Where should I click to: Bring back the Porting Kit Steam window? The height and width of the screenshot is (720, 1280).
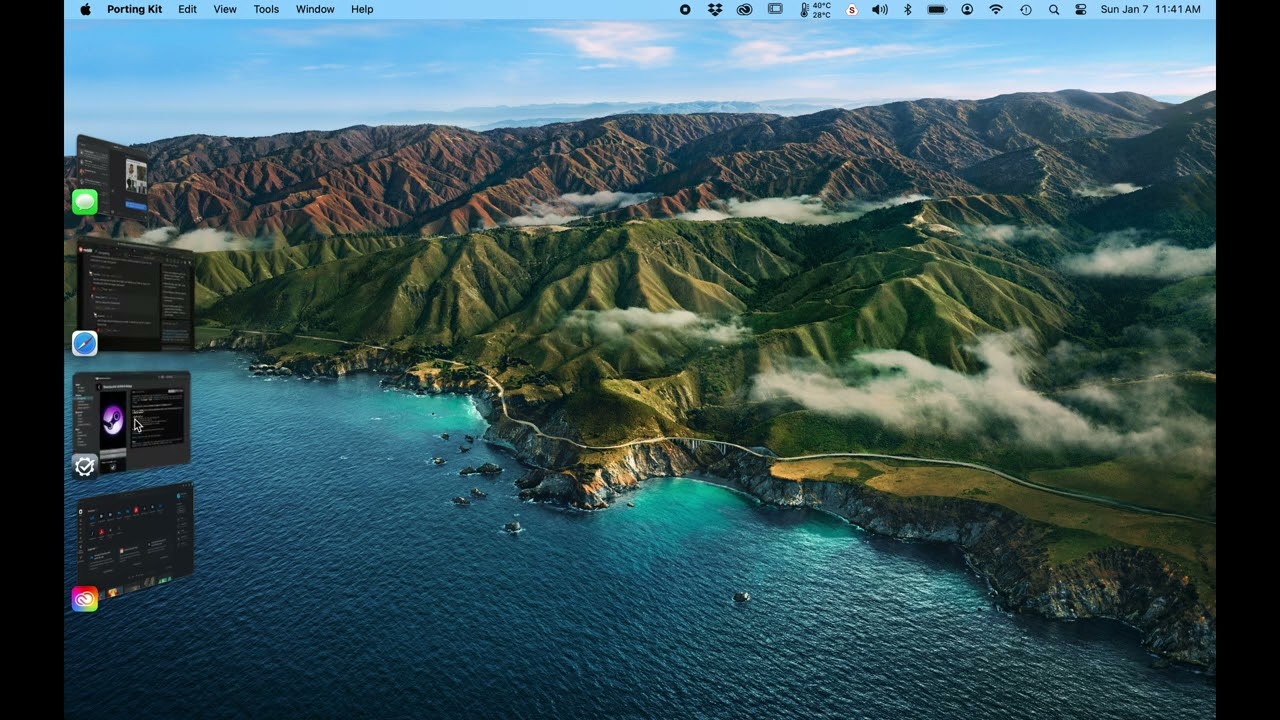(x=132, y=421)
